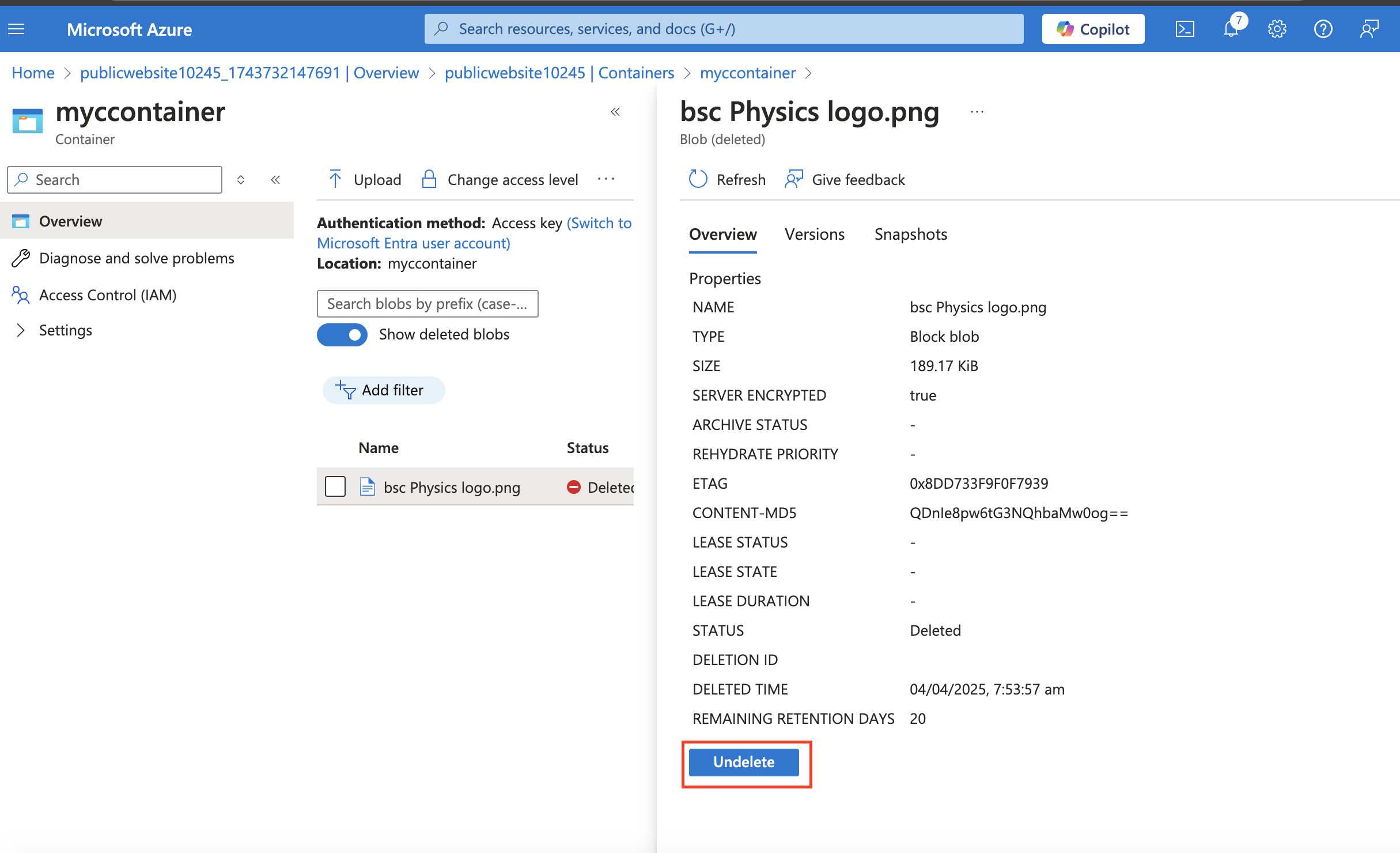Open the feedback icon in the top bar
The image size is (1400, 853).
point(1369,29)
